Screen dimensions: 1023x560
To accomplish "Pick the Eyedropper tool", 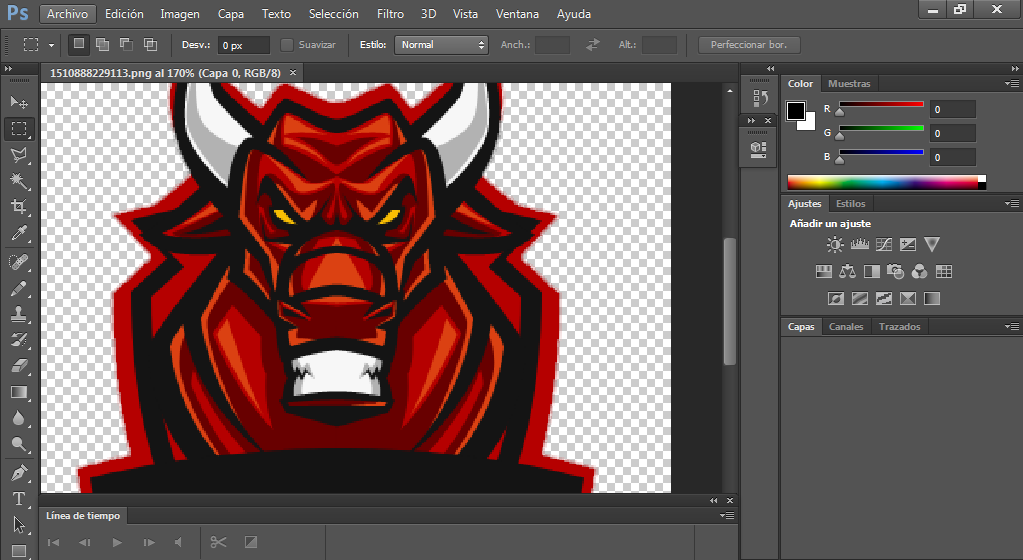I will pyautogui.click(x=19, y=234).
